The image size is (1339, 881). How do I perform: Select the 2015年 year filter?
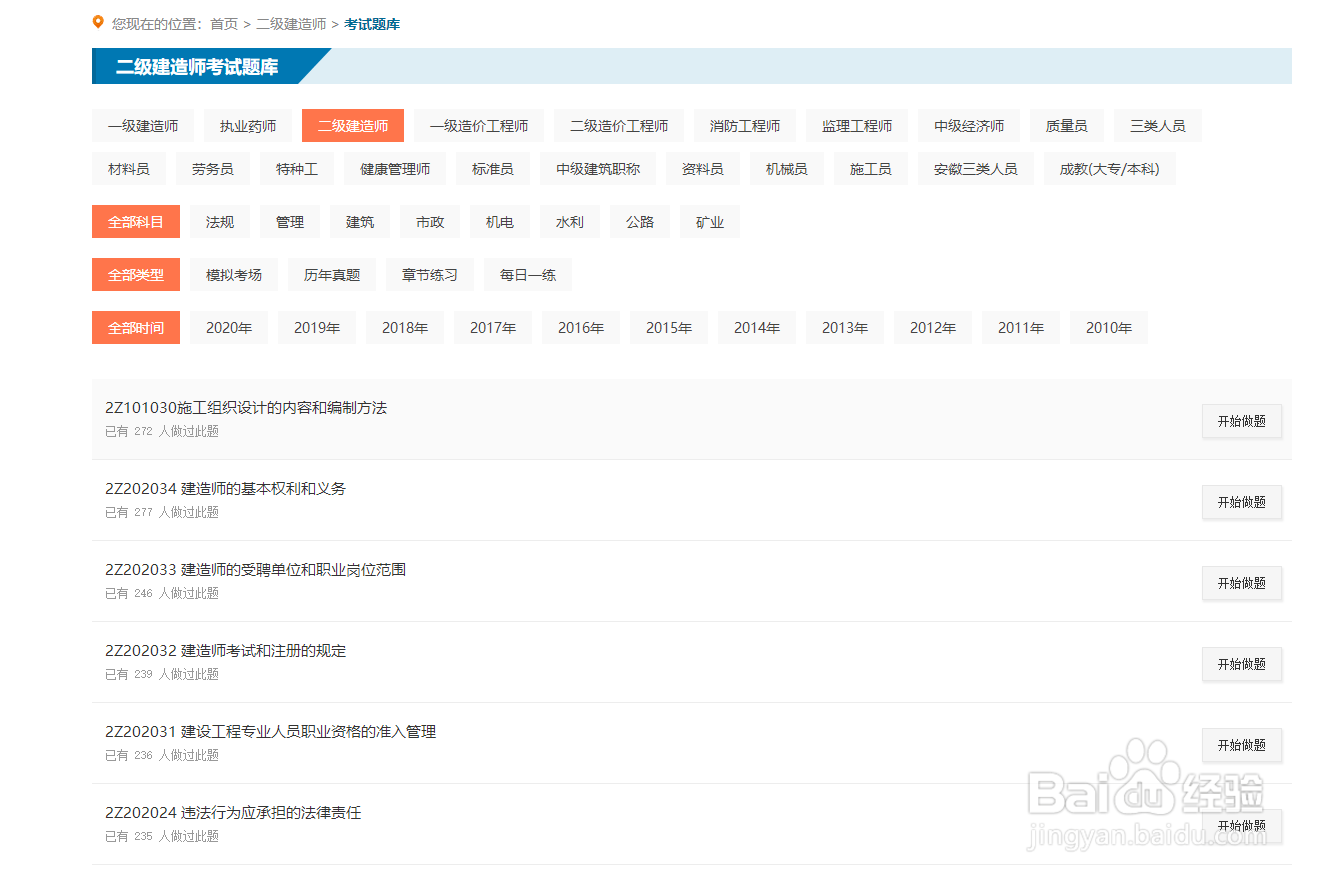pos(669,327)
